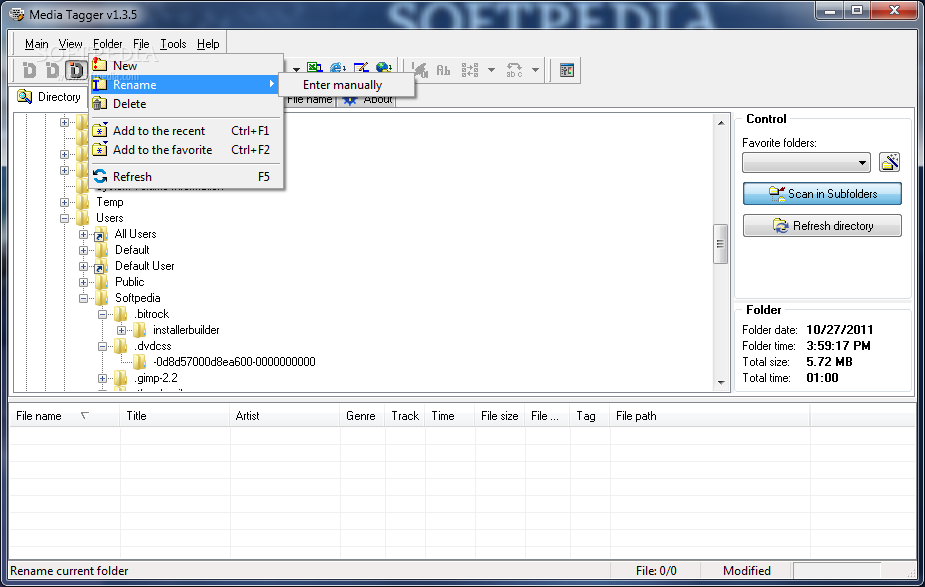
Task: Click the Refresh directory button
Action: click(x=822, y=225)
